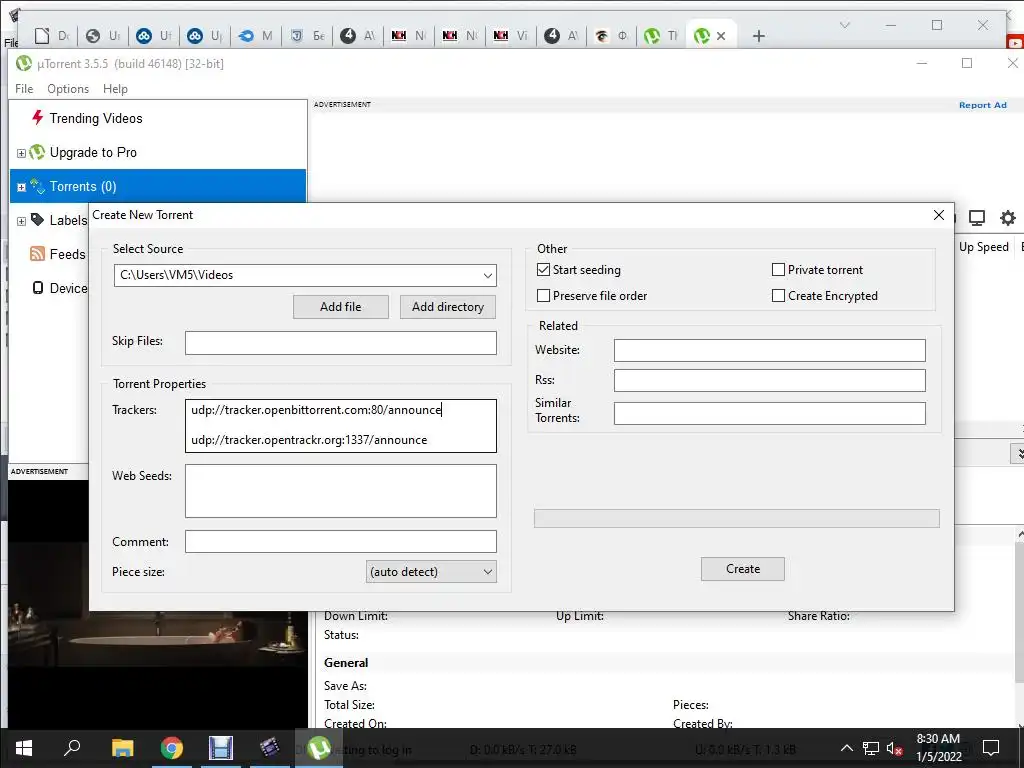Click the Labels tag icon in sidebar
Viewport: 1024px width, 768px height.
(37, 219)
